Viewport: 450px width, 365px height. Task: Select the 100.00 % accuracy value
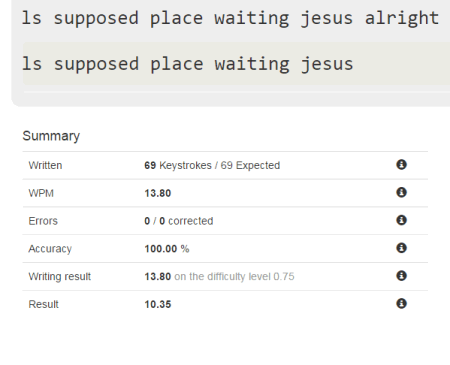click(167, 249)
